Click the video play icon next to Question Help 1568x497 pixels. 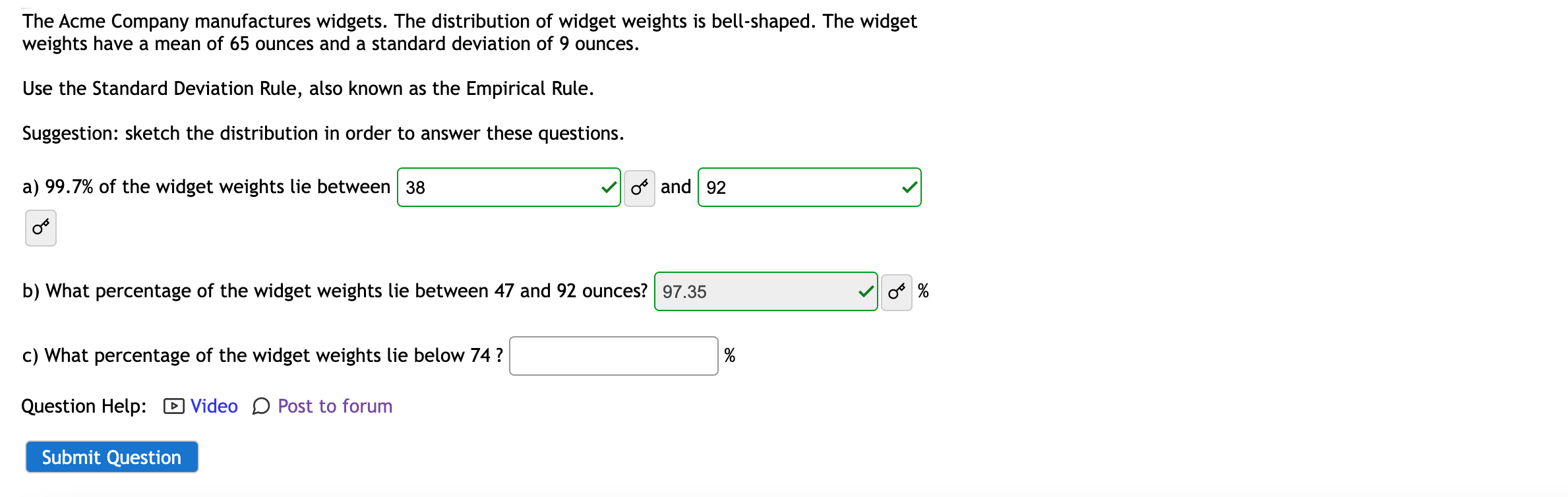[172, 406]
